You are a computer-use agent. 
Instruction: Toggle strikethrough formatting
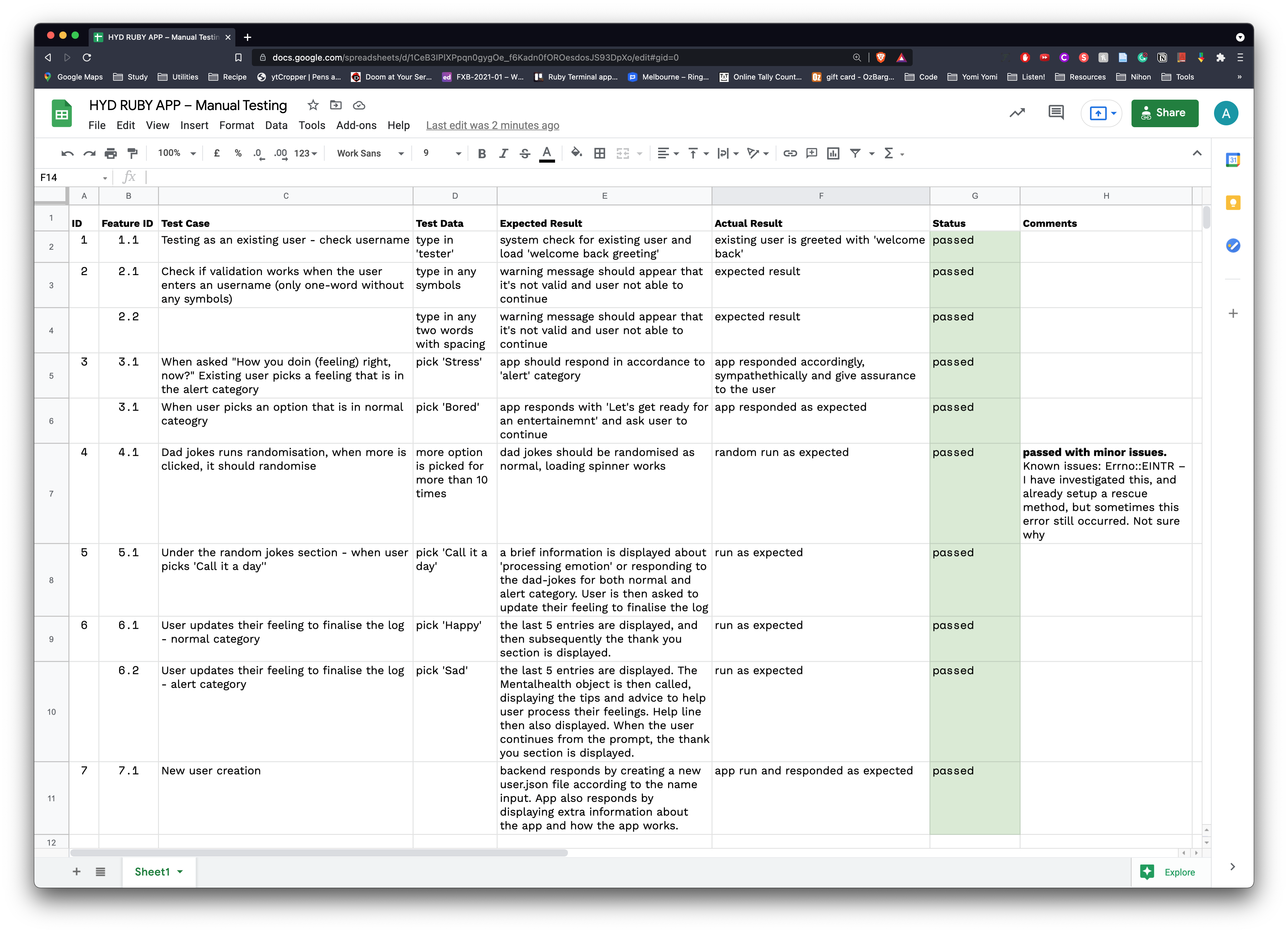[525, 153]
